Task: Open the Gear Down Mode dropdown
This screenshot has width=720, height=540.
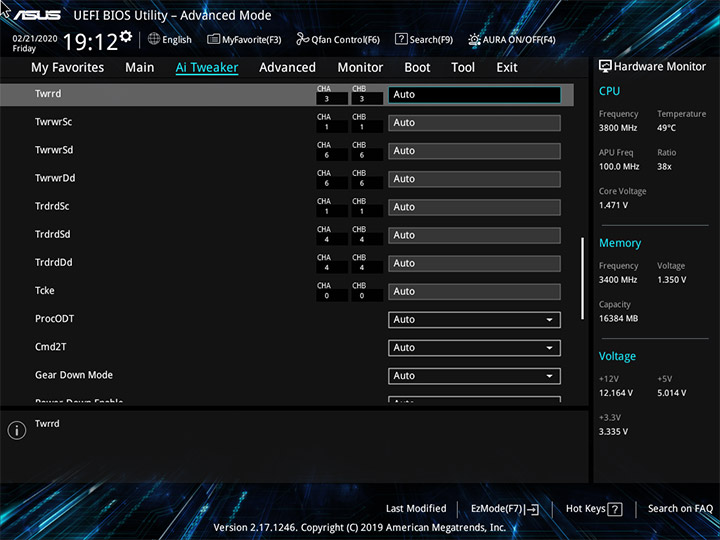Action: tap(474, 376)
